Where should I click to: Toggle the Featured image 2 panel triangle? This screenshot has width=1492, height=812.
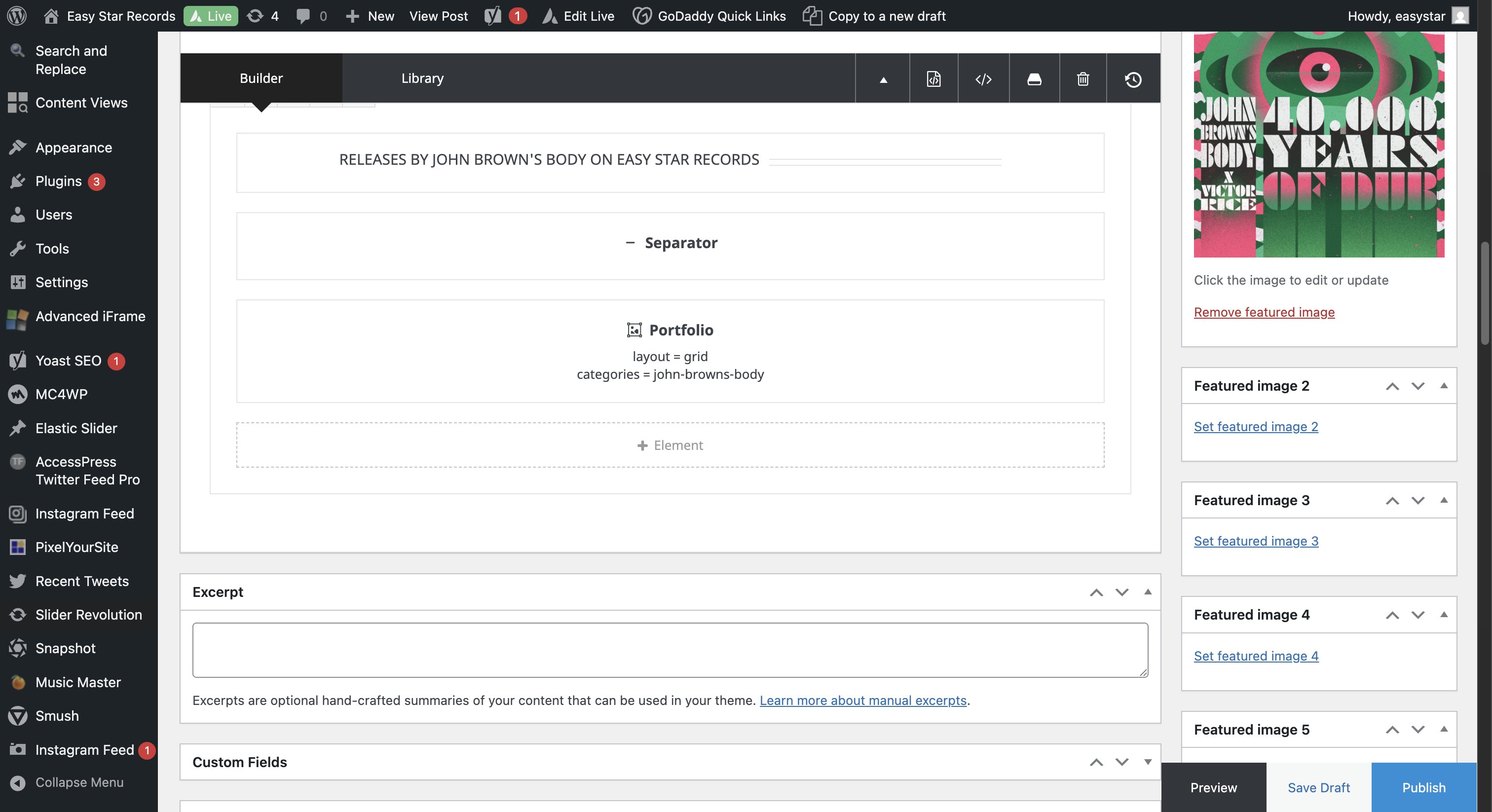pos(1443,386)
